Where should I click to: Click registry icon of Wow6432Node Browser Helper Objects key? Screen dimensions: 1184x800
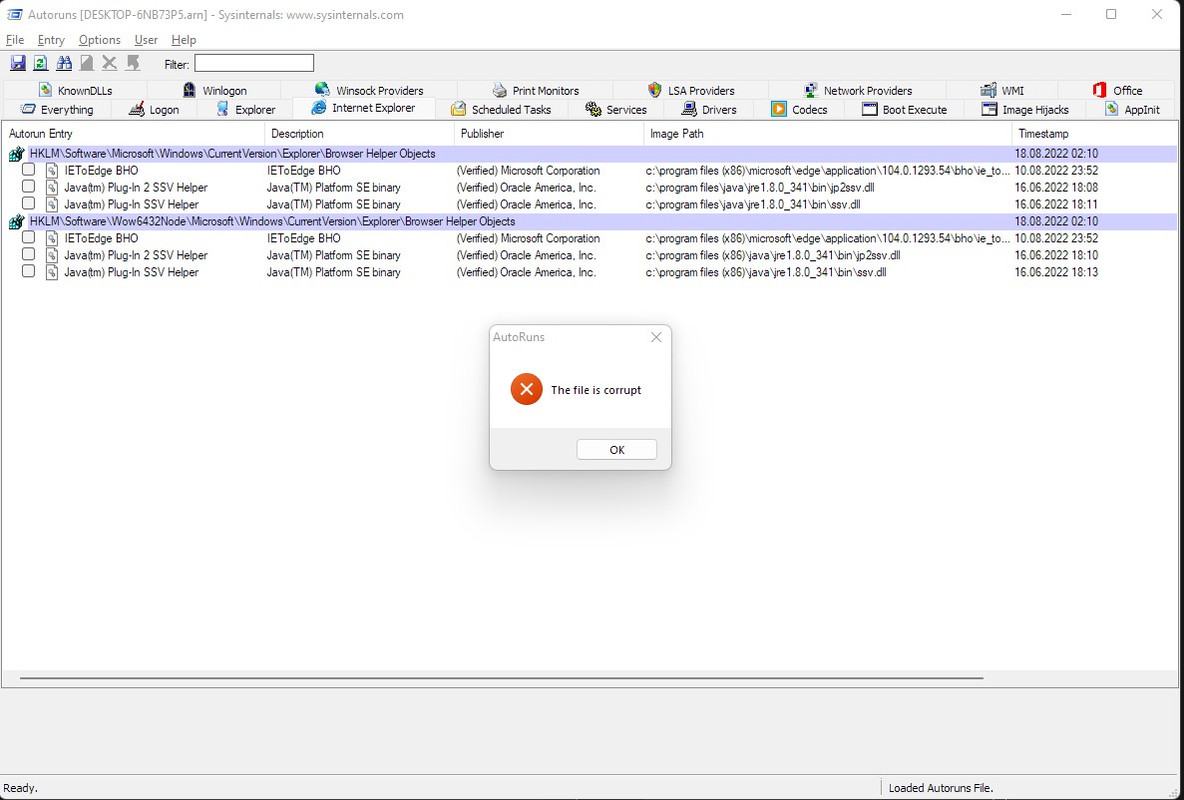tap(16, 222)
